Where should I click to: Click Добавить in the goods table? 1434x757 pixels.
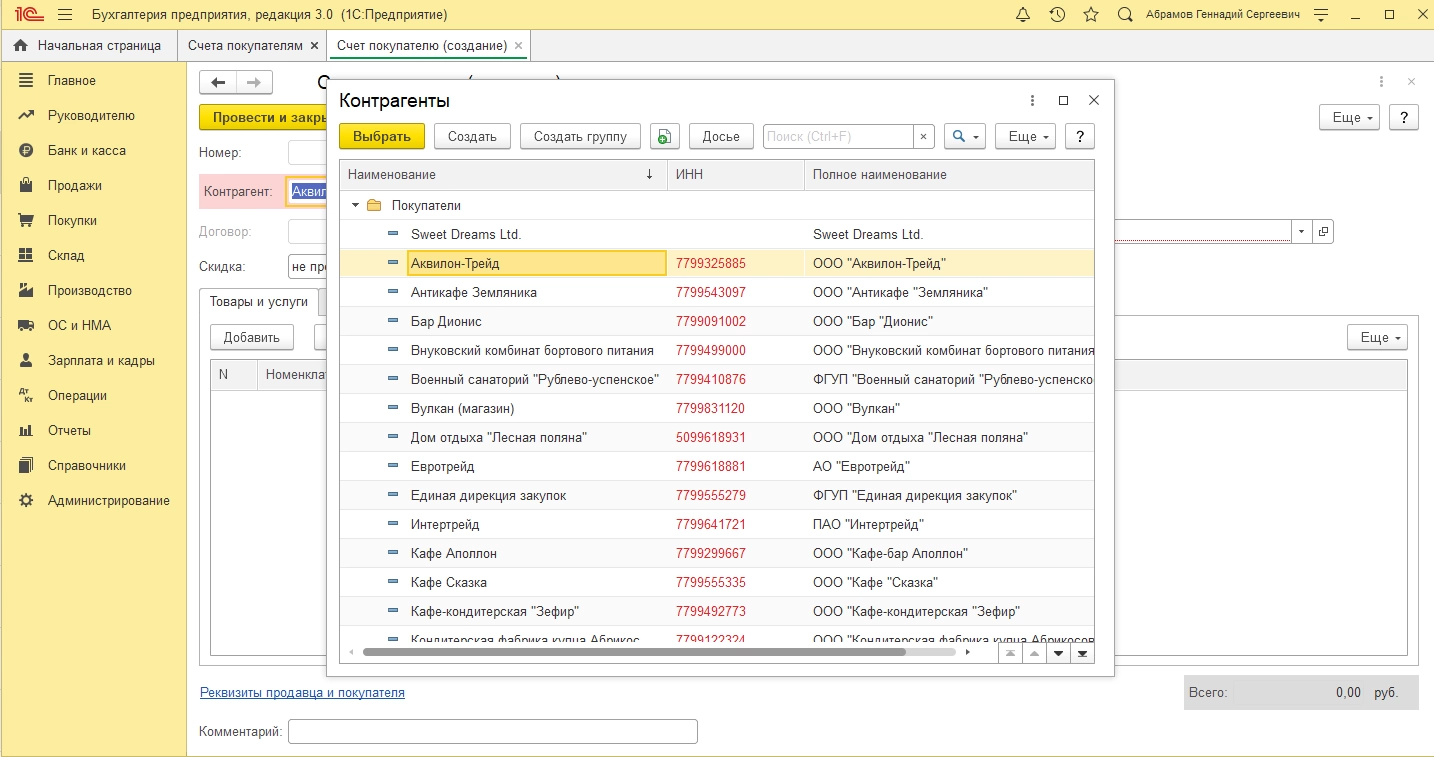point(252,337)
